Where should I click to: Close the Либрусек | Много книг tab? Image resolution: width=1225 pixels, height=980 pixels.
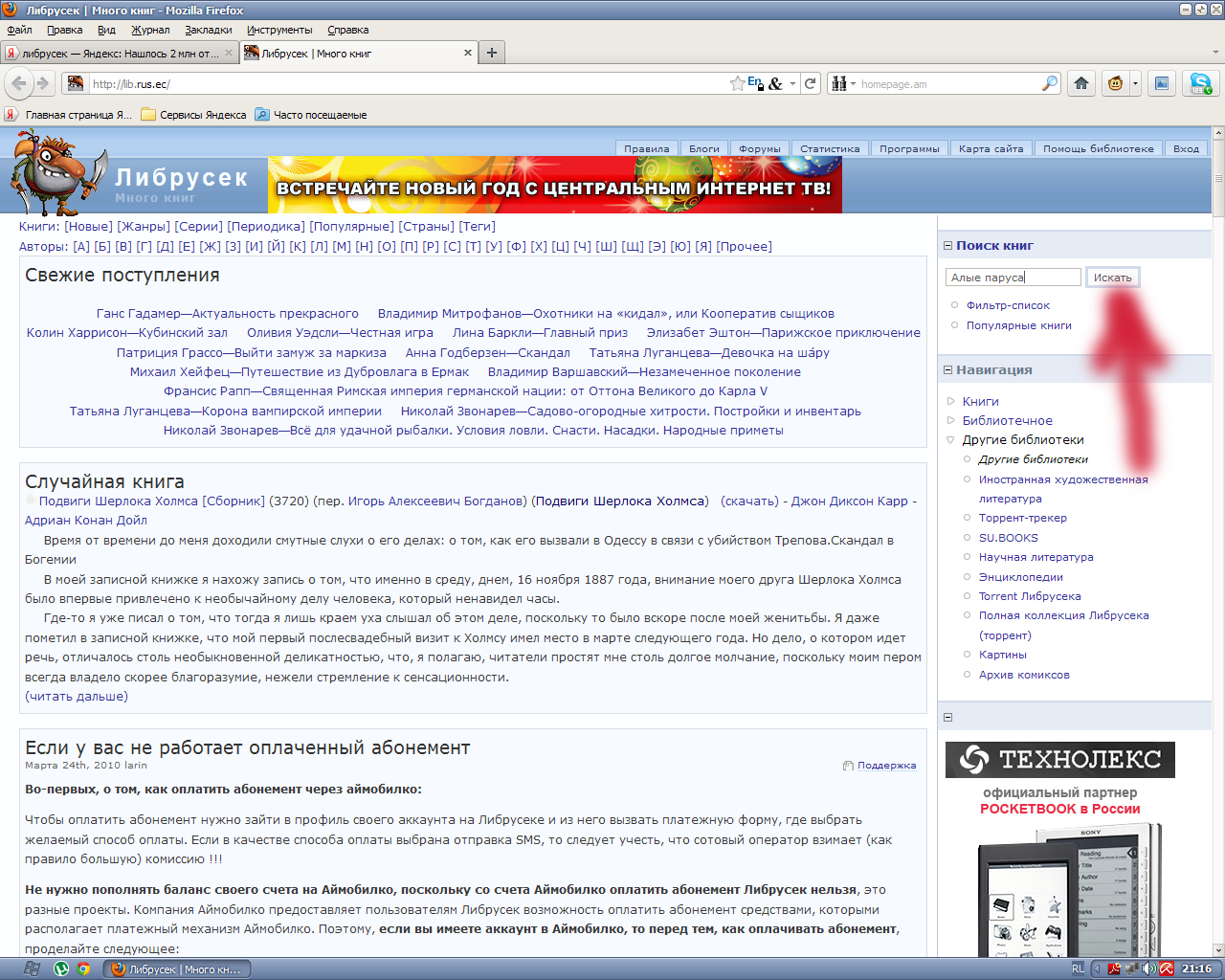coord(468,53)
